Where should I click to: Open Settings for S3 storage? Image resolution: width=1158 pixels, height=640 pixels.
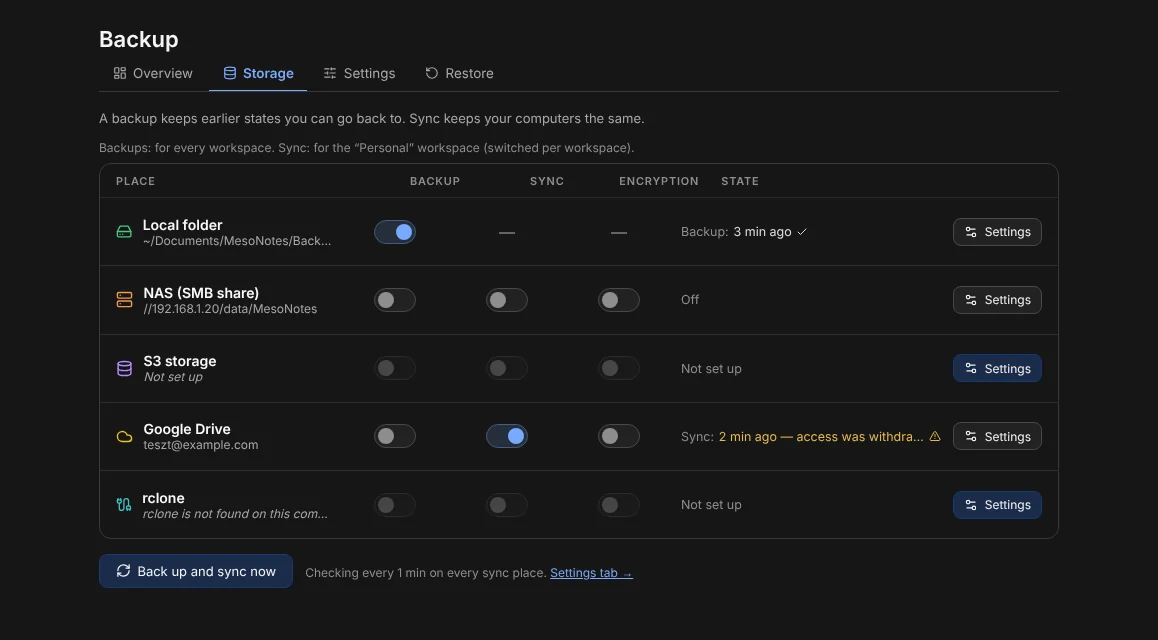997,368
